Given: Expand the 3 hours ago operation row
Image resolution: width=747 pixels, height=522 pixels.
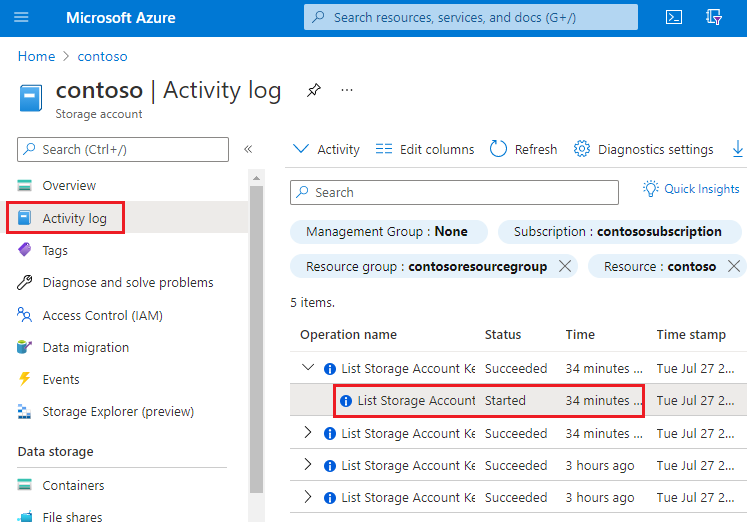Looking at the screenshot, I should (x=308, y=465).
